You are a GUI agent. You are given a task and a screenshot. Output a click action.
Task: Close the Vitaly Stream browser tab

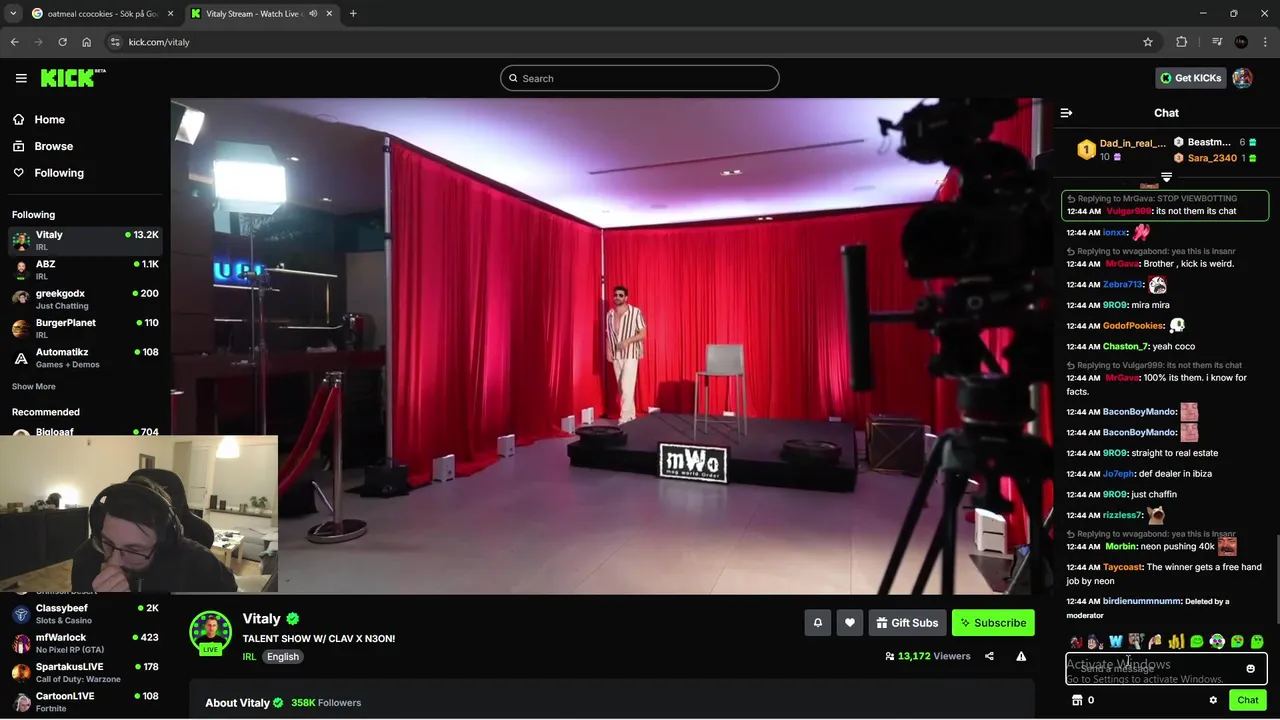pos(329,14)
